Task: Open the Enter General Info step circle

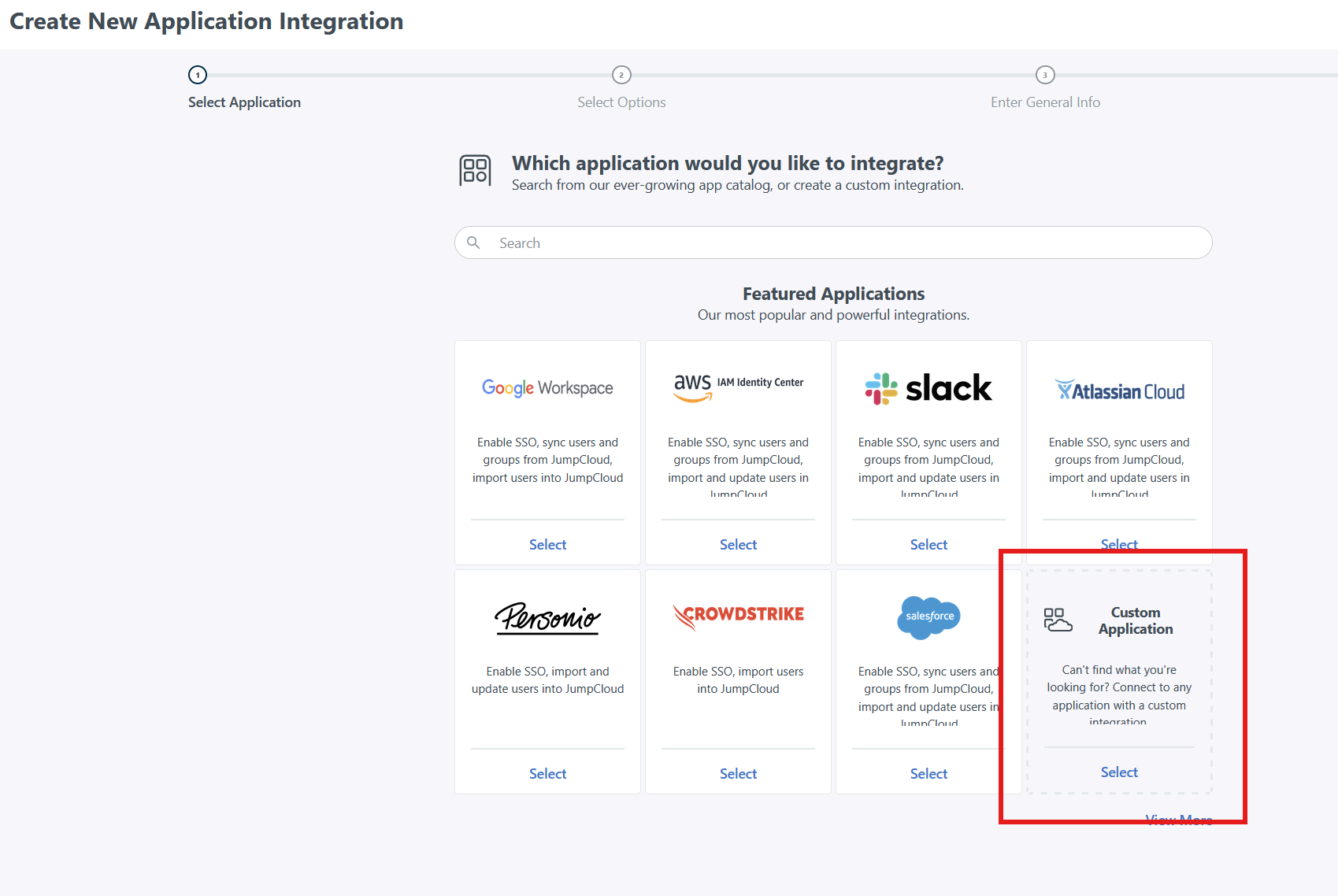Action: point(1045,76)
